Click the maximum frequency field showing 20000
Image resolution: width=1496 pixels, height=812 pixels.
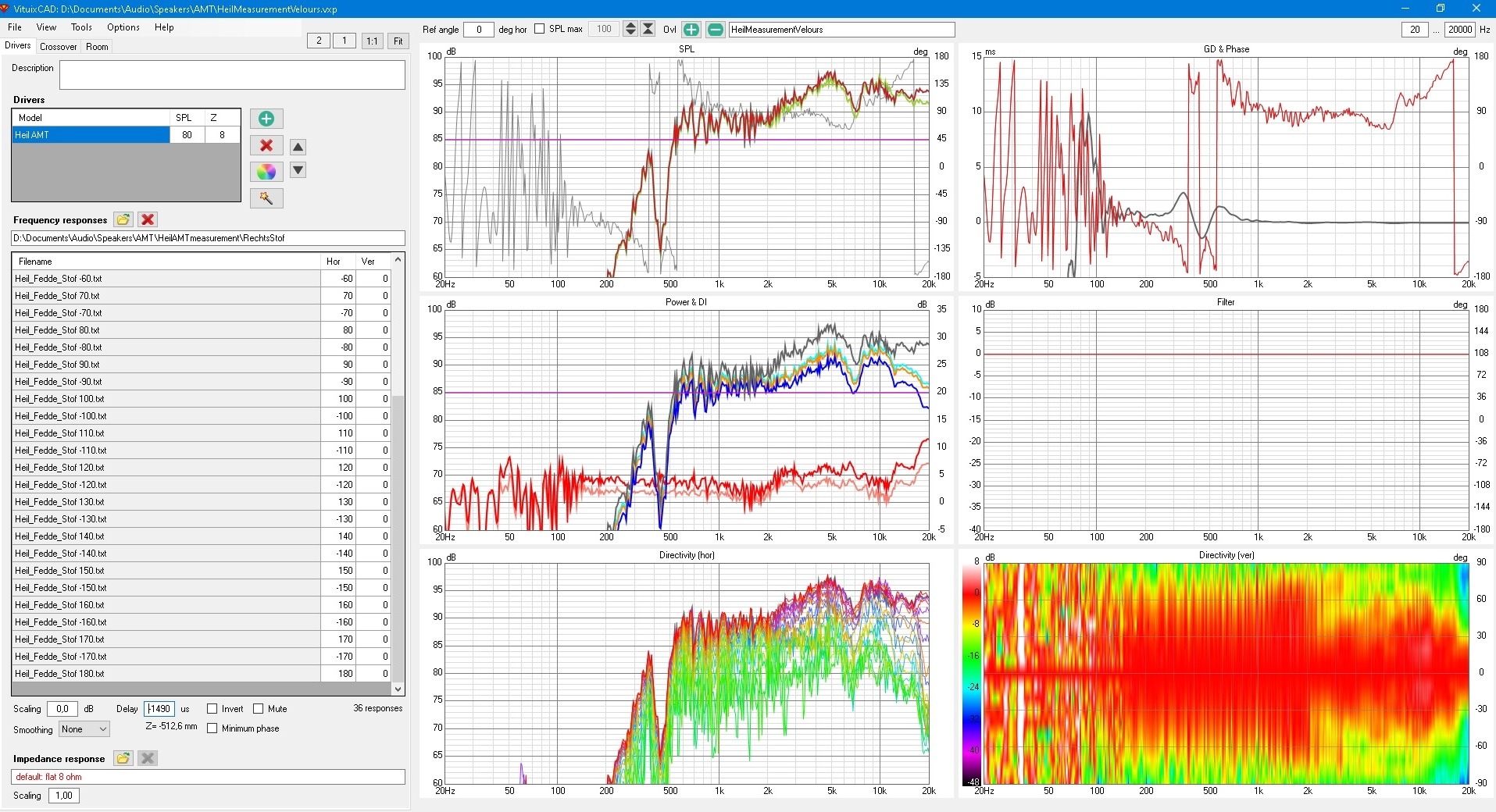pyautogui.click(x=1459, y=30)
